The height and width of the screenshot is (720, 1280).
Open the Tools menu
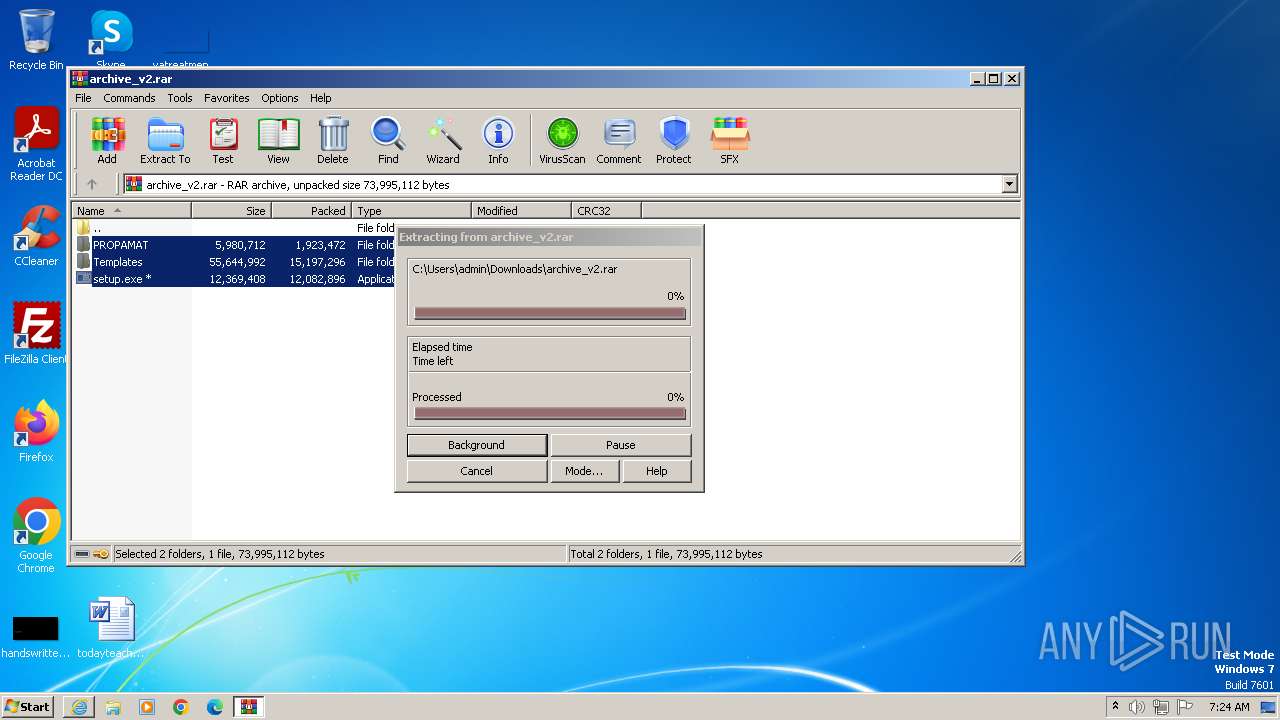(x=180, y=98)
